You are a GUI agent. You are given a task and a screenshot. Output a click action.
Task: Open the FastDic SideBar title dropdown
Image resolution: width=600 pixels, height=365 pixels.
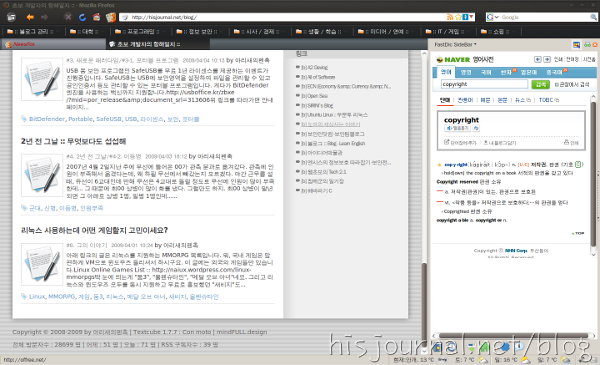(455, 44)
